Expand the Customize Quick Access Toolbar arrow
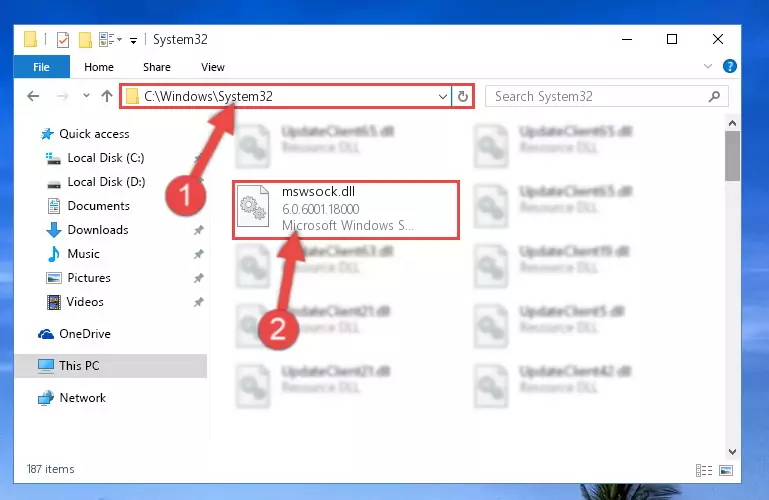 [x=133, y=40]
